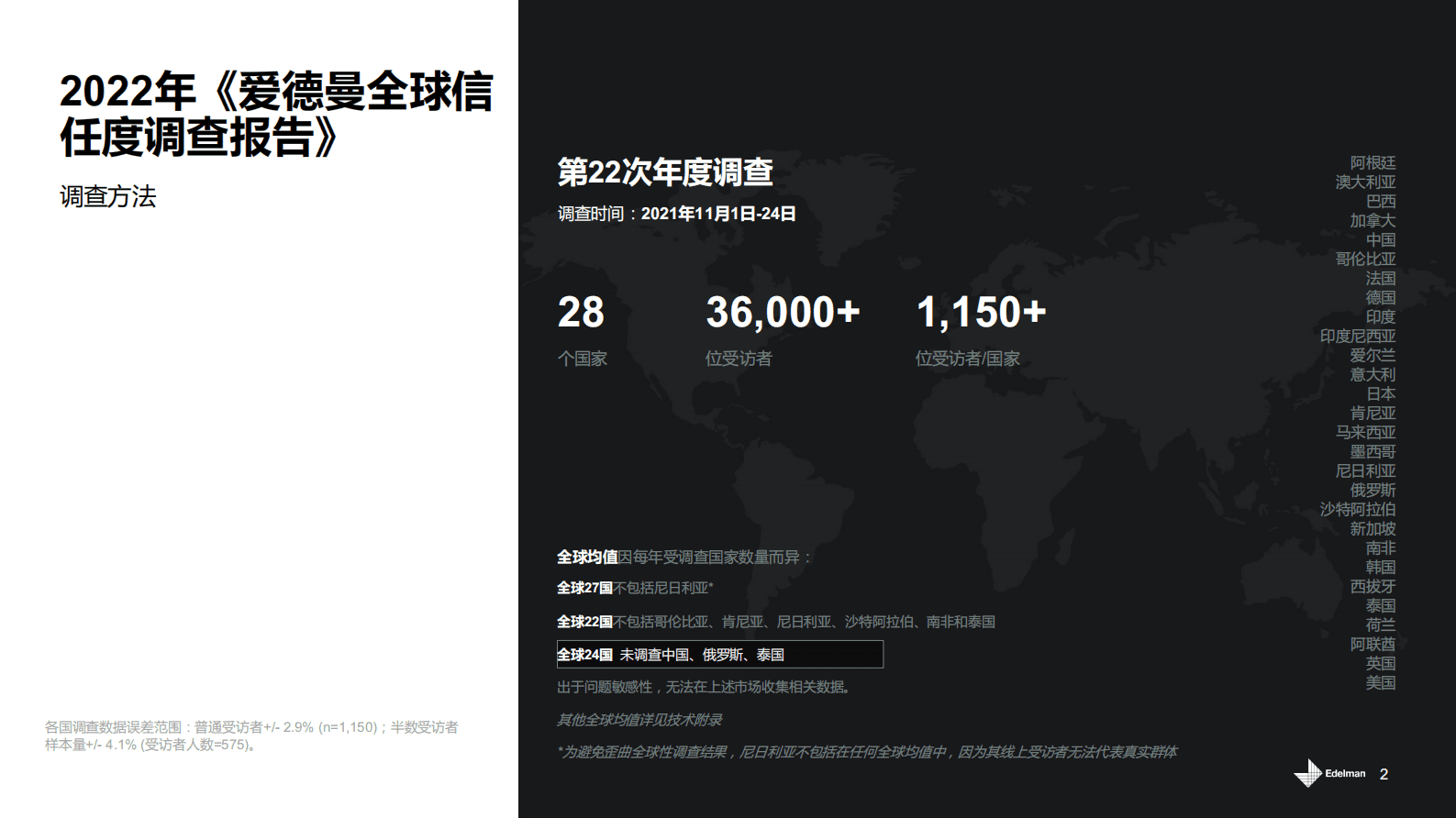This screenshot has width=1456, height=818.
Task: Select the subtitle 调查方法
Action: [x=107, y=196]
